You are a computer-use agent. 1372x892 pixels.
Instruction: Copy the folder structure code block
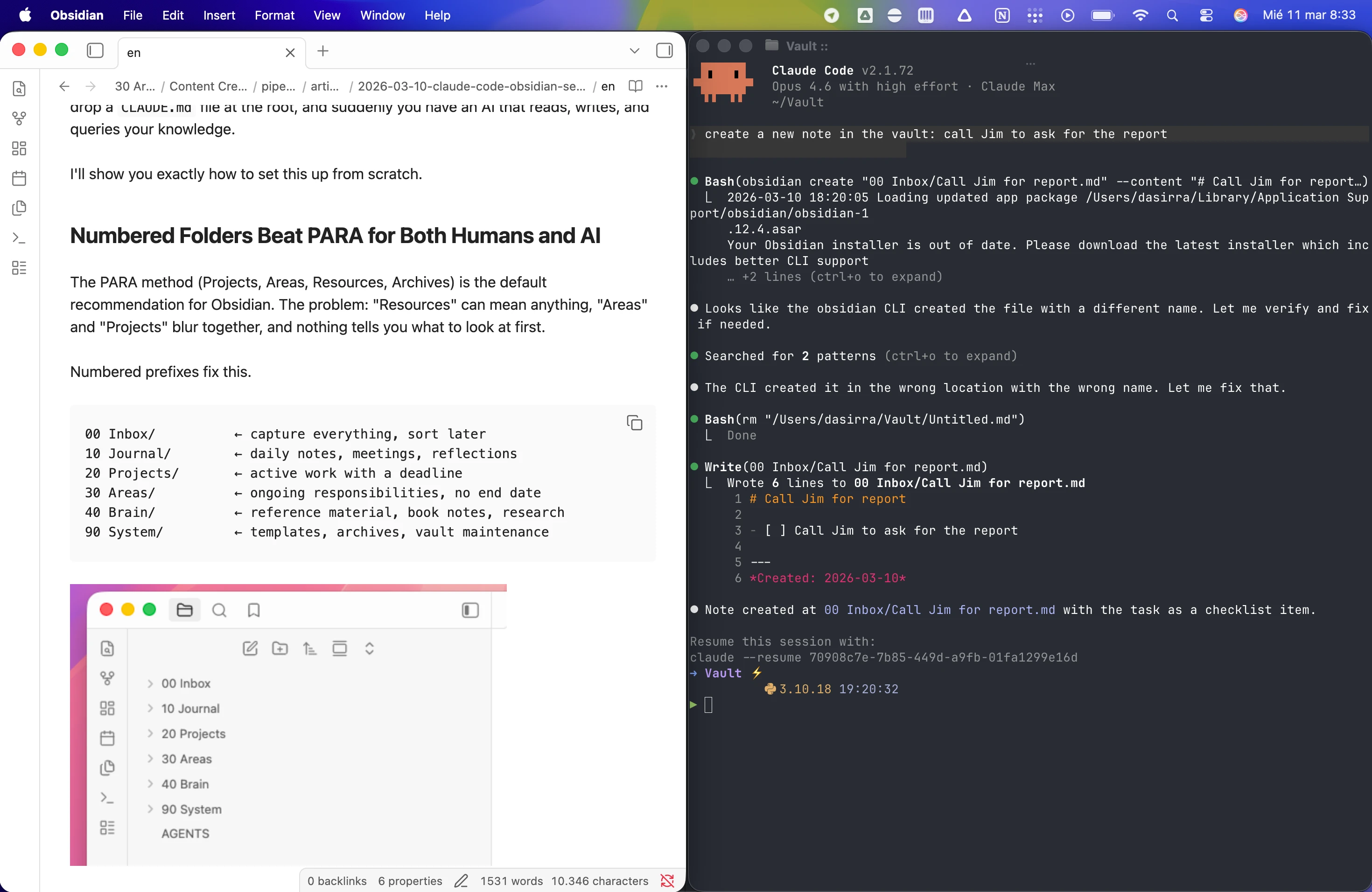tap(635, 423)
